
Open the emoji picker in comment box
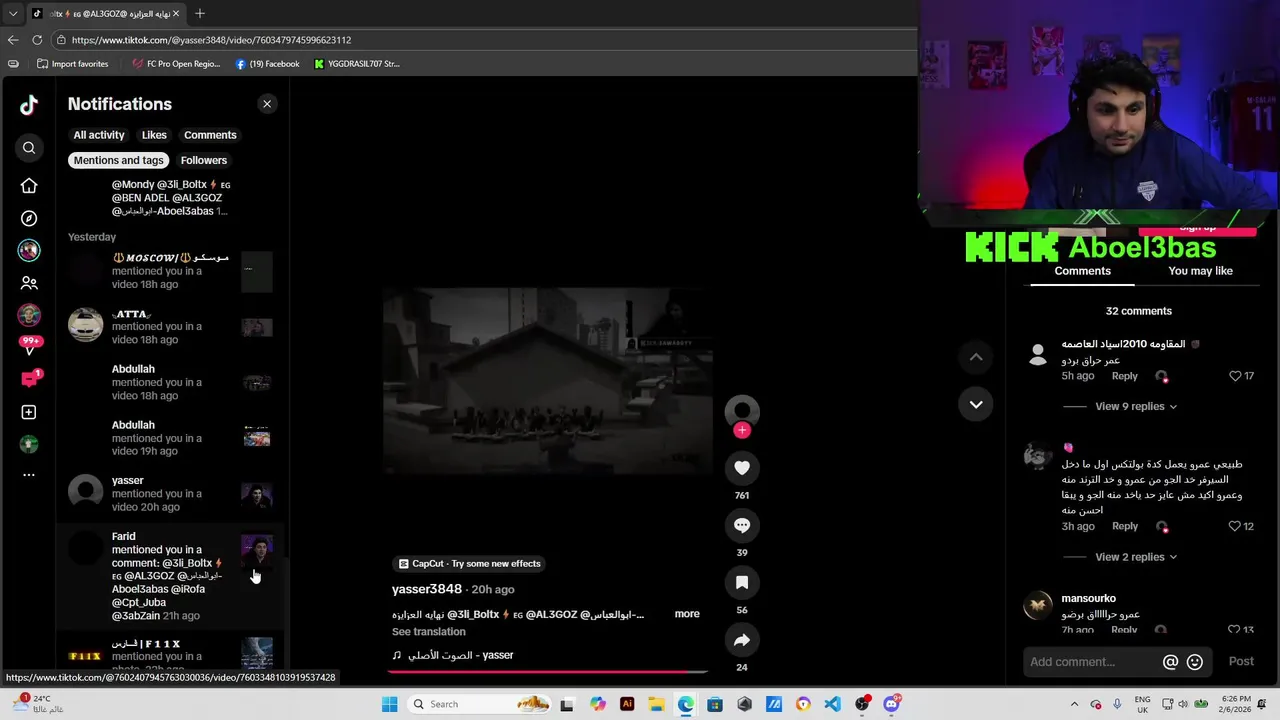1195,662
